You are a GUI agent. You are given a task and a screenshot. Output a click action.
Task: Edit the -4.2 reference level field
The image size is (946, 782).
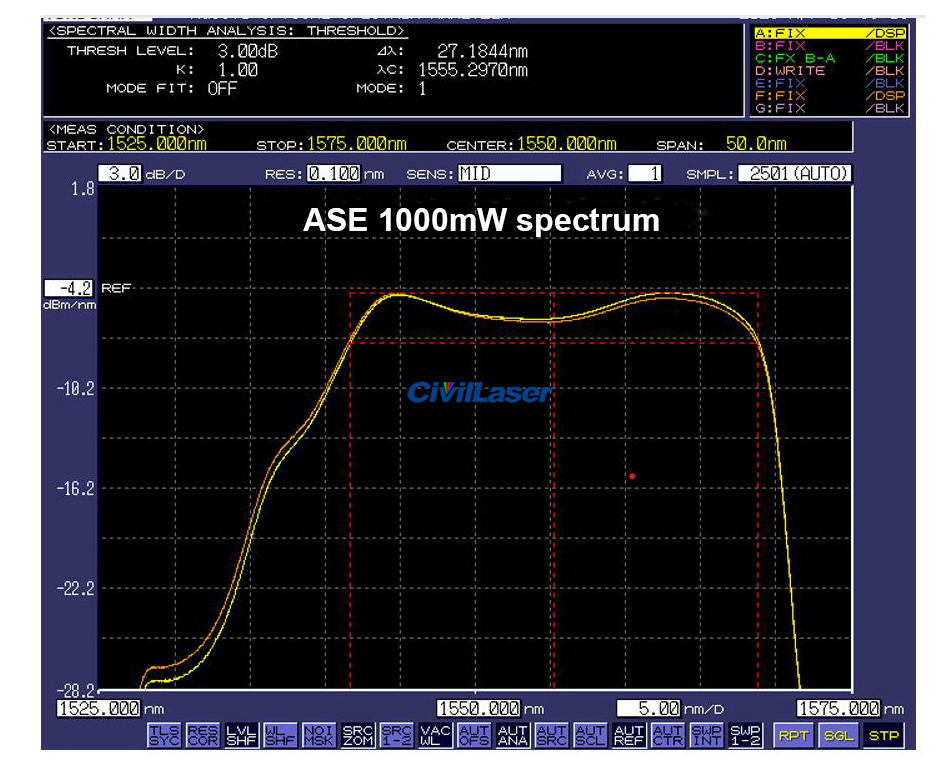[x=69, y=288]
